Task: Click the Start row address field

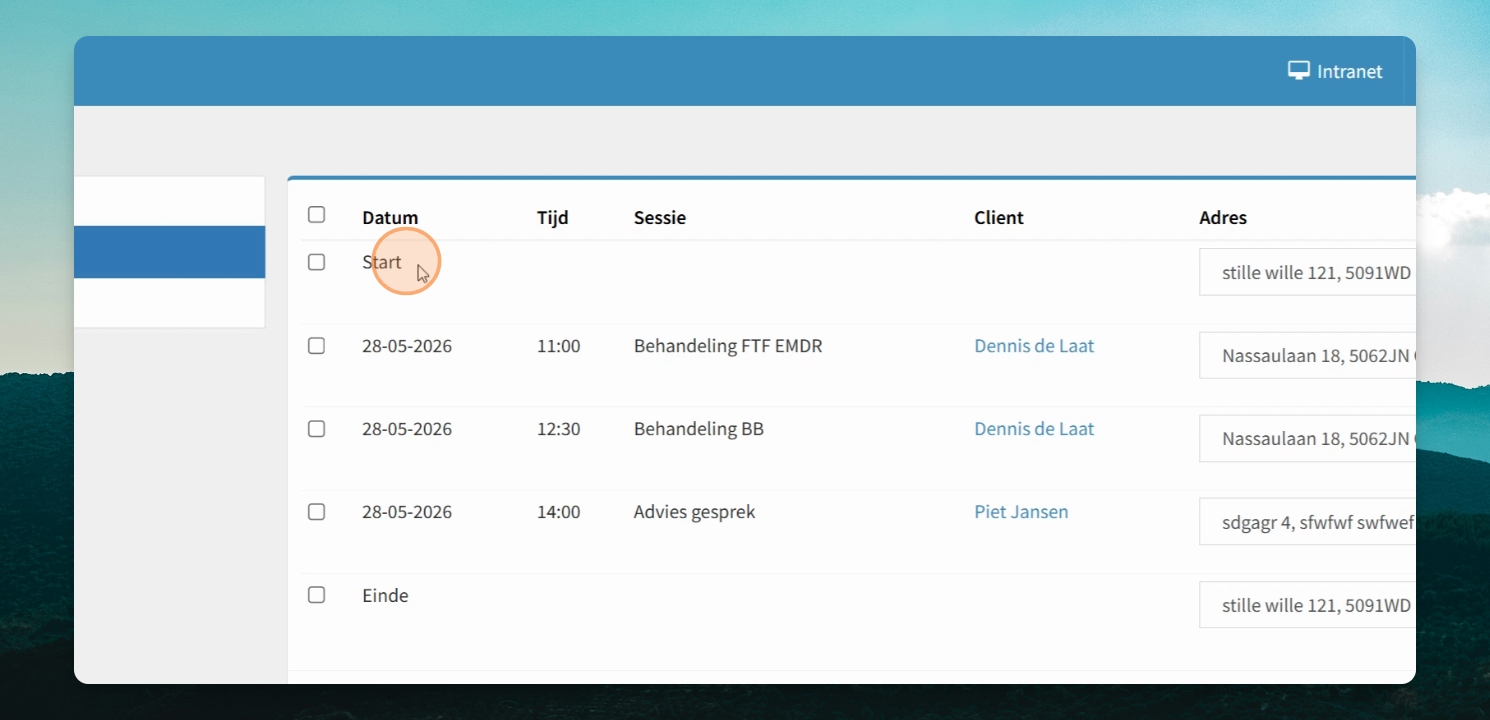Action: pos(1307,272)
